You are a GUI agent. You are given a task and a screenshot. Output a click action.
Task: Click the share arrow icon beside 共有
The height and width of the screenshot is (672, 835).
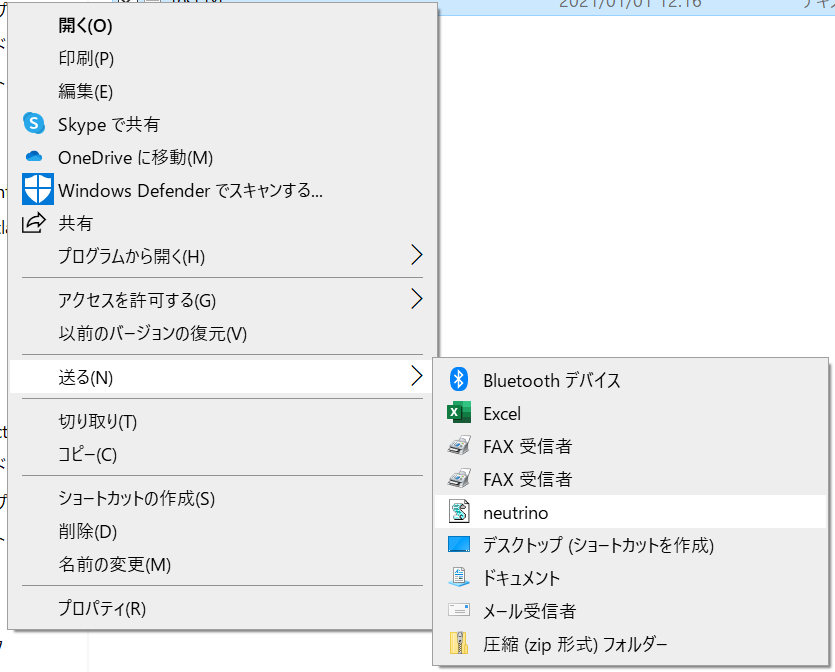click(x=34, y=223)
